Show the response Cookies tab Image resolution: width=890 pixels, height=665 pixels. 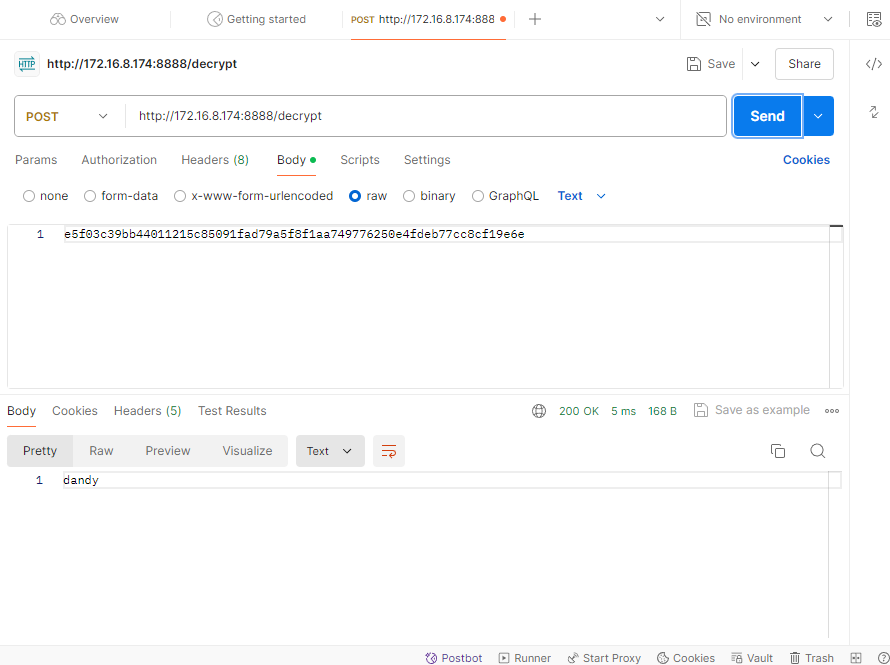tap(75, 411)
